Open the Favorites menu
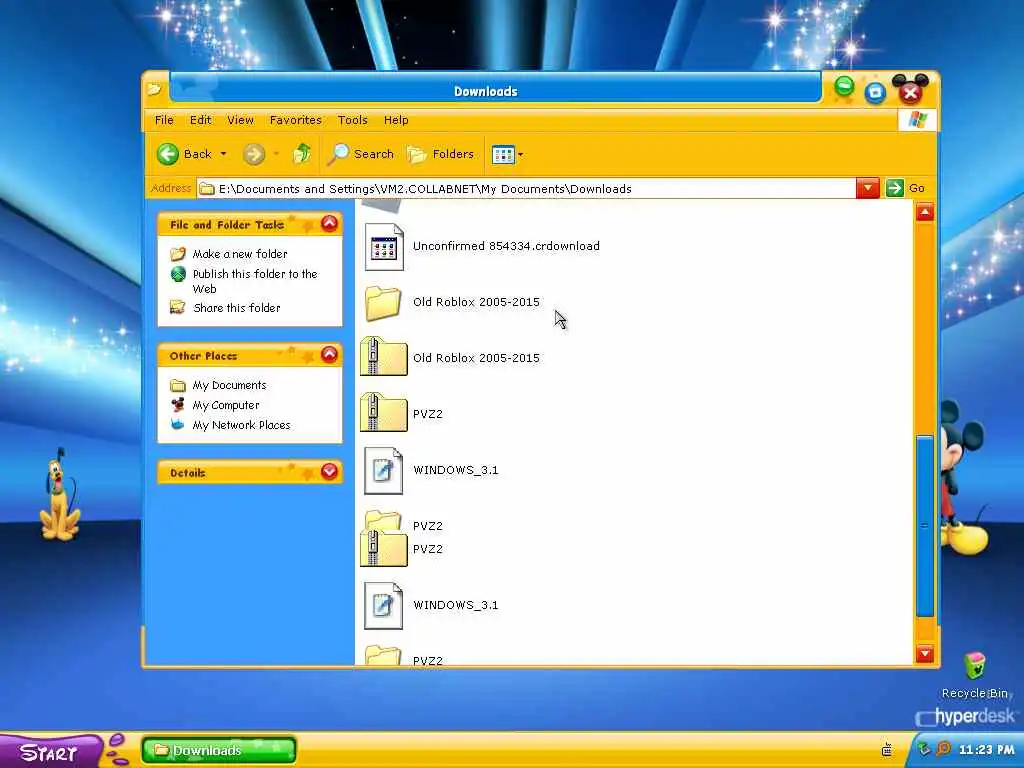The width and height of the screenshot is (1024, 768). 295,120
